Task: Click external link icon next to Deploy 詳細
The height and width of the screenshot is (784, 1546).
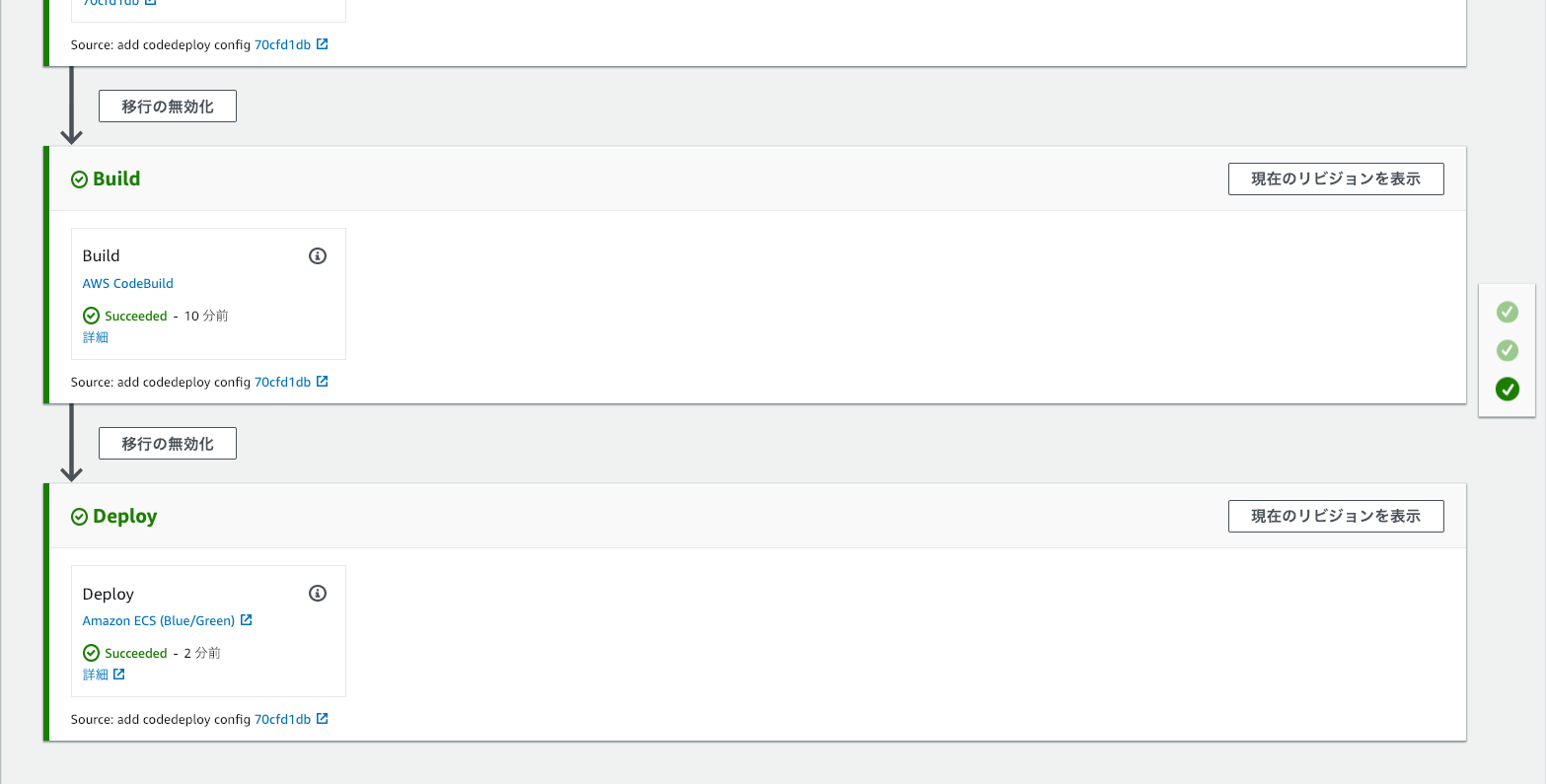Action: [119, 675]
